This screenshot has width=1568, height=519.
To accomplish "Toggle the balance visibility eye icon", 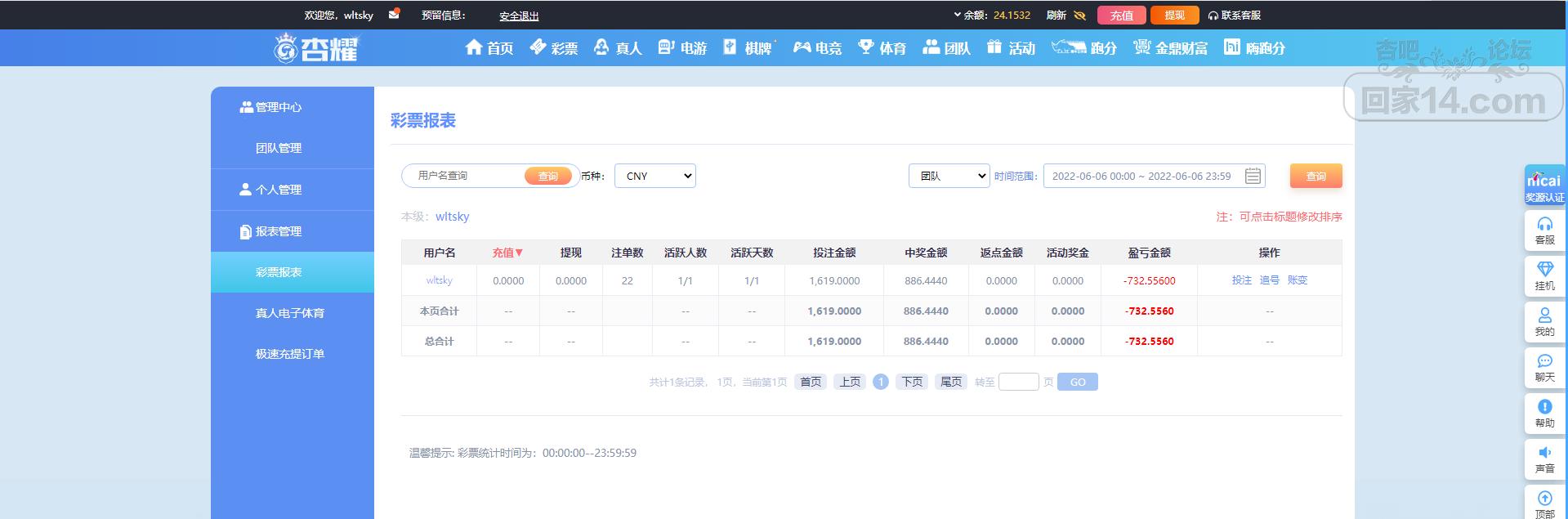I will (1079, 15).
